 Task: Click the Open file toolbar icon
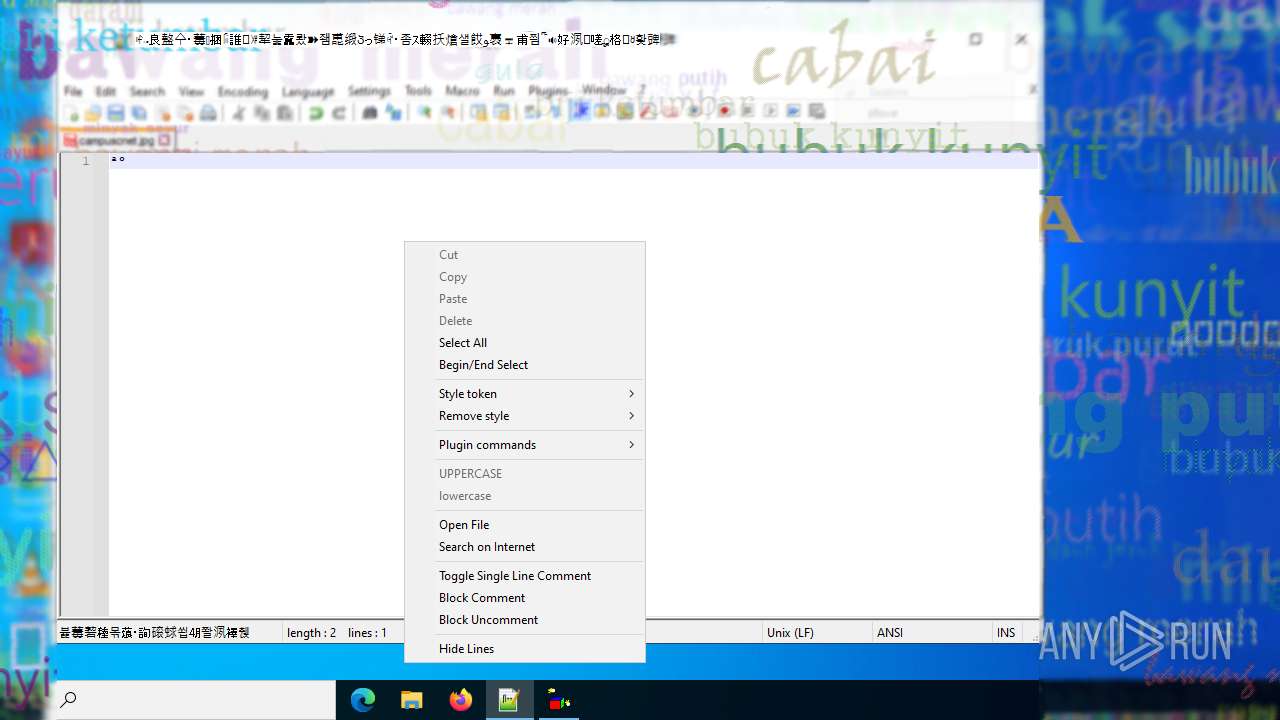[92, 113]
